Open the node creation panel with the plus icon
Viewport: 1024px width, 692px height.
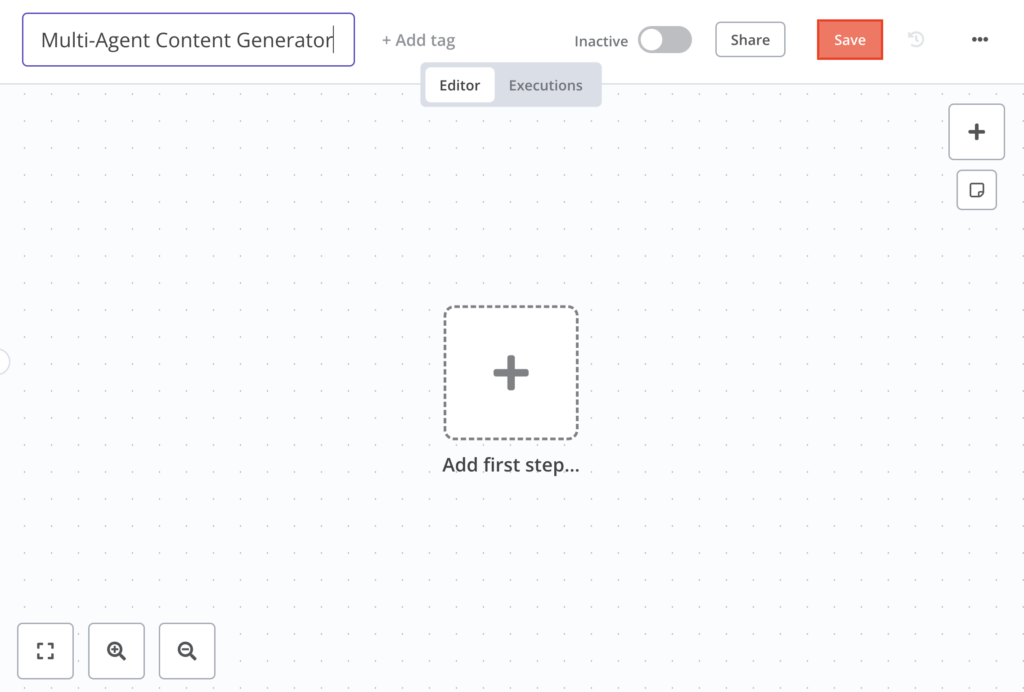pos(976,131)
